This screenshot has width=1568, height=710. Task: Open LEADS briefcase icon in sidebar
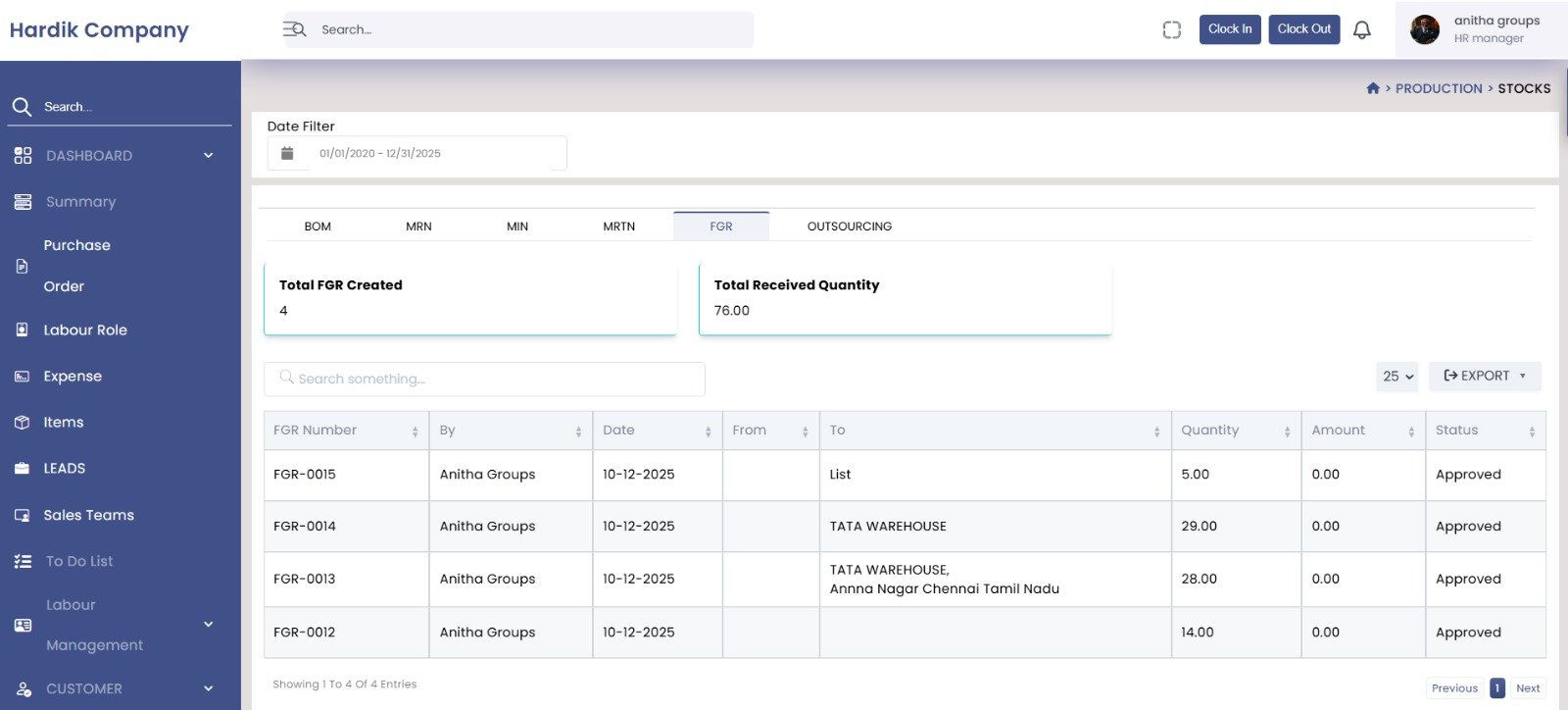click(x=23, y=469)
